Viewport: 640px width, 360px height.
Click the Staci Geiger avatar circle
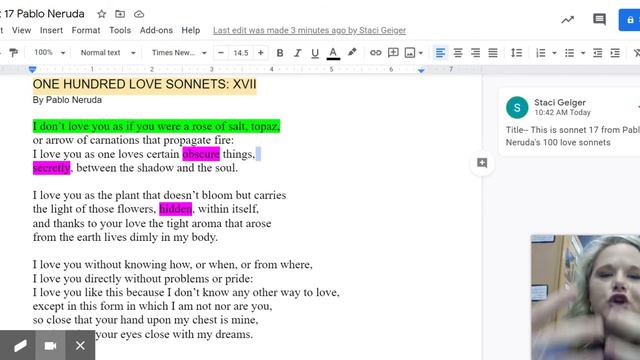517,107
